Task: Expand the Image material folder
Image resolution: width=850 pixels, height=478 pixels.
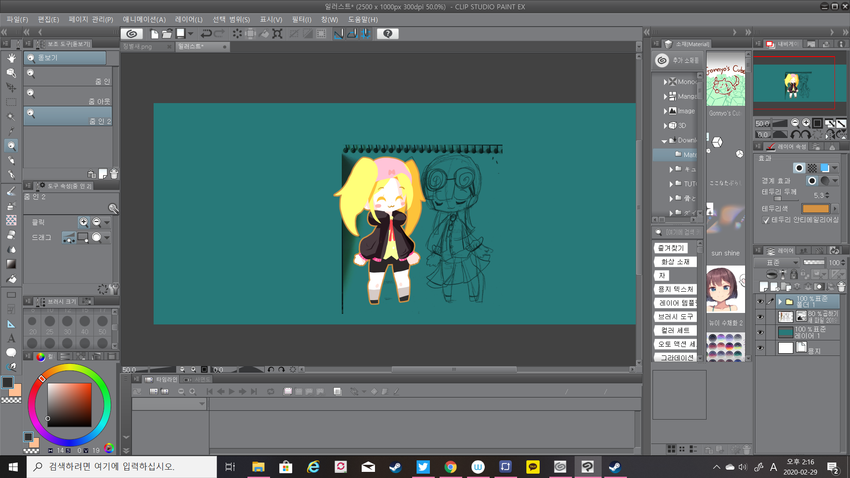Action: click(665, 111)
